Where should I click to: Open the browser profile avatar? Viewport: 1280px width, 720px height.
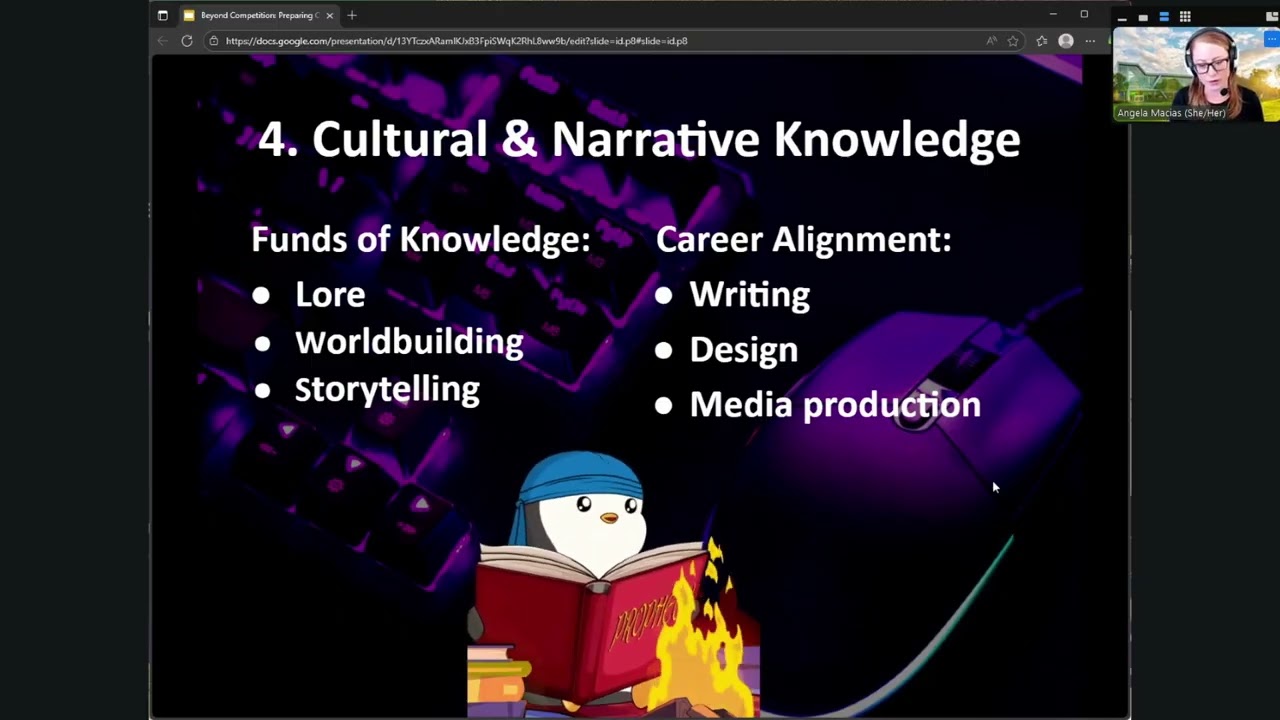[1066, 41]
